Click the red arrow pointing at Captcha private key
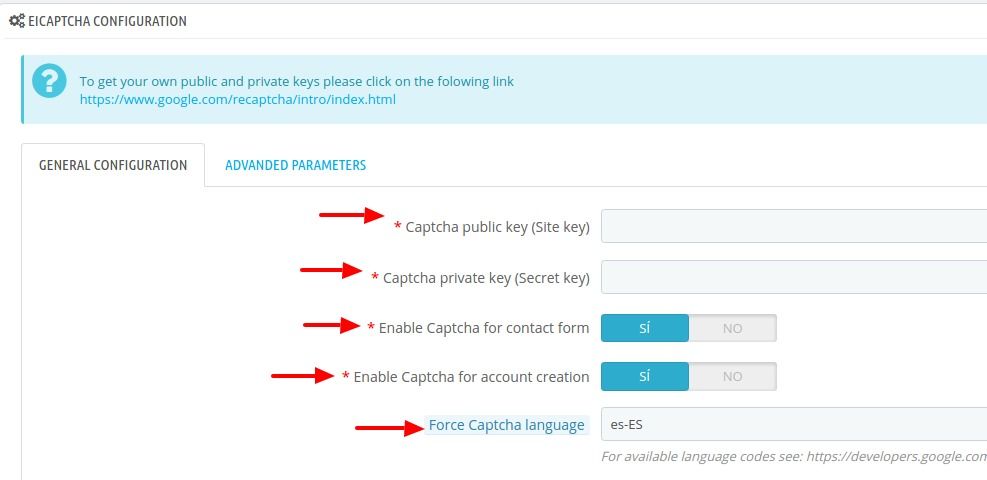 pyautogui.click(x=332, y=270)
